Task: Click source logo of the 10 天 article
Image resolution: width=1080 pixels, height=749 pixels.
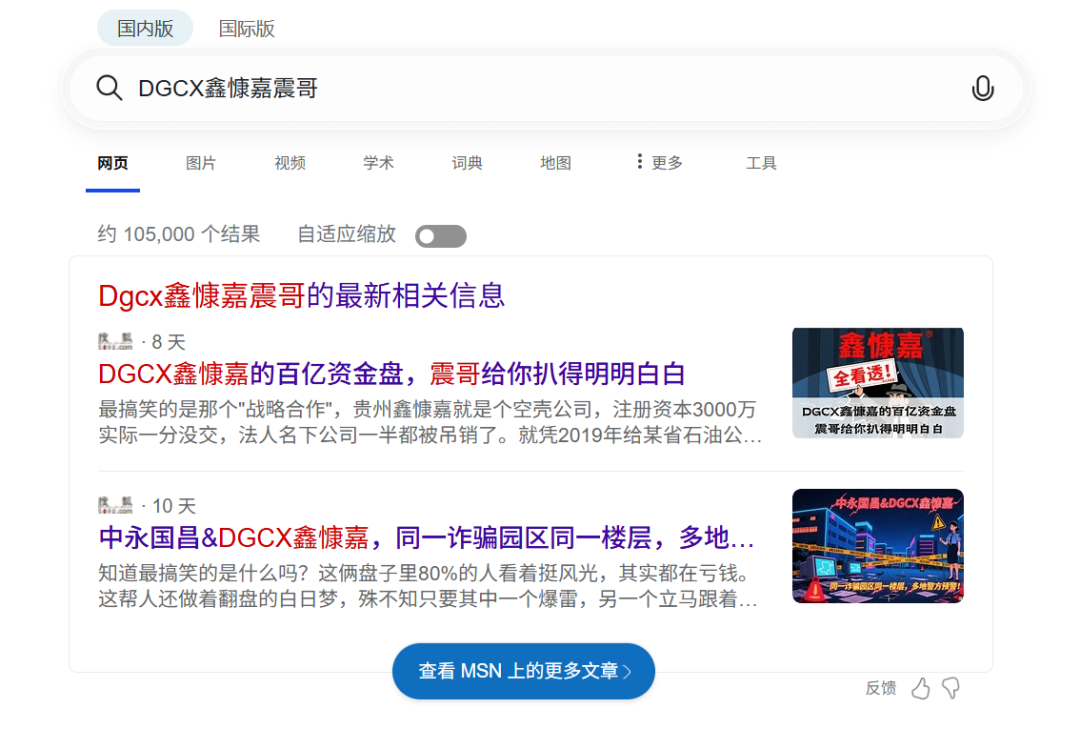Action: point(115,506)
